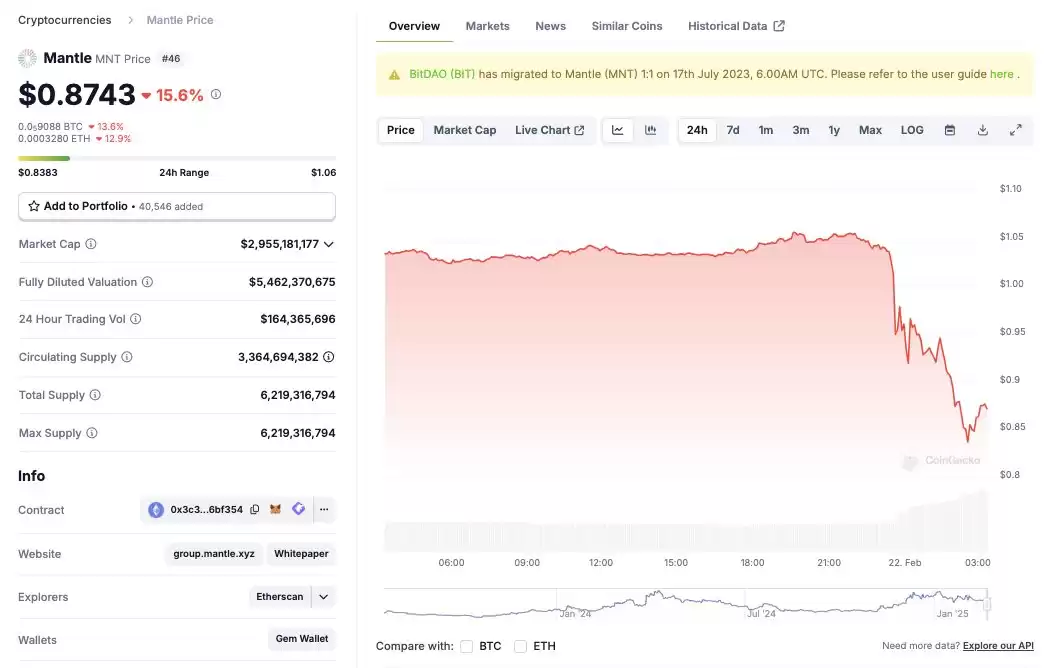Select the 1m time range

[766, 130]
